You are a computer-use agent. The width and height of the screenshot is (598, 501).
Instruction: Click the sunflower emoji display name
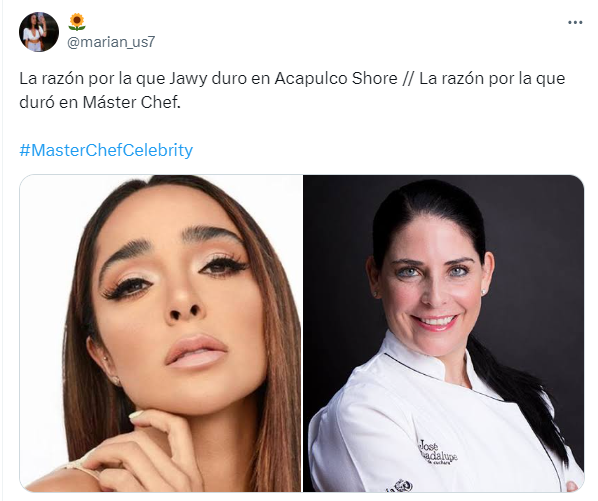77,22
